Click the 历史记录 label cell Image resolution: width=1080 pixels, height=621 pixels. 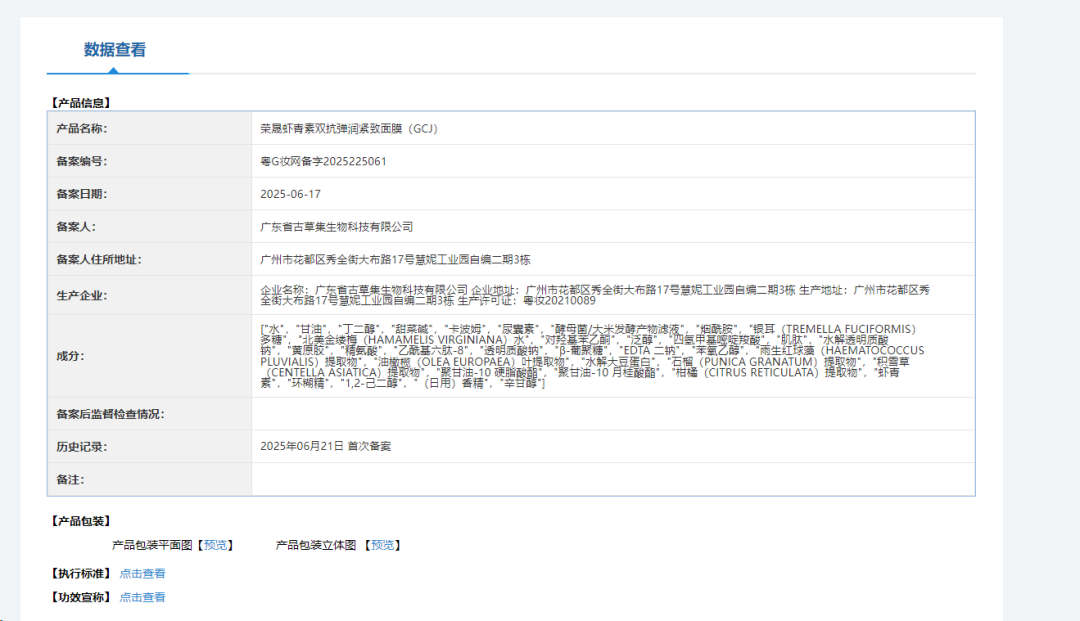(x=149, y=446)
